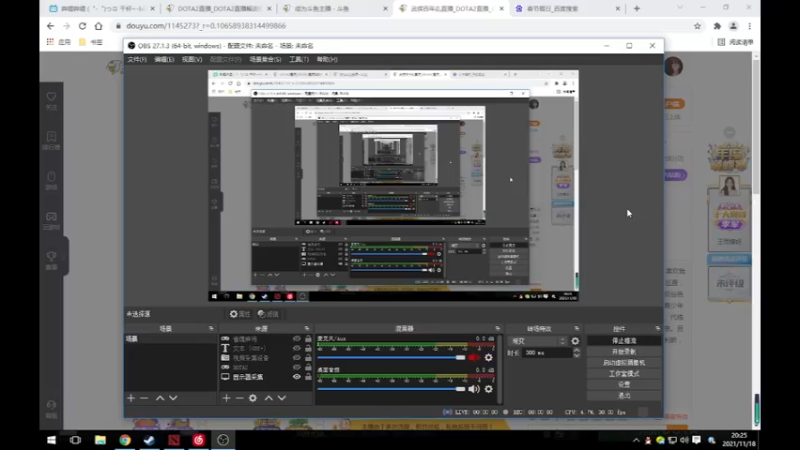Image resolution: width=800 pixels, height=450 pixels.
Task: Reload the Douyu page in Chrome
Action: tap(82, 26)
